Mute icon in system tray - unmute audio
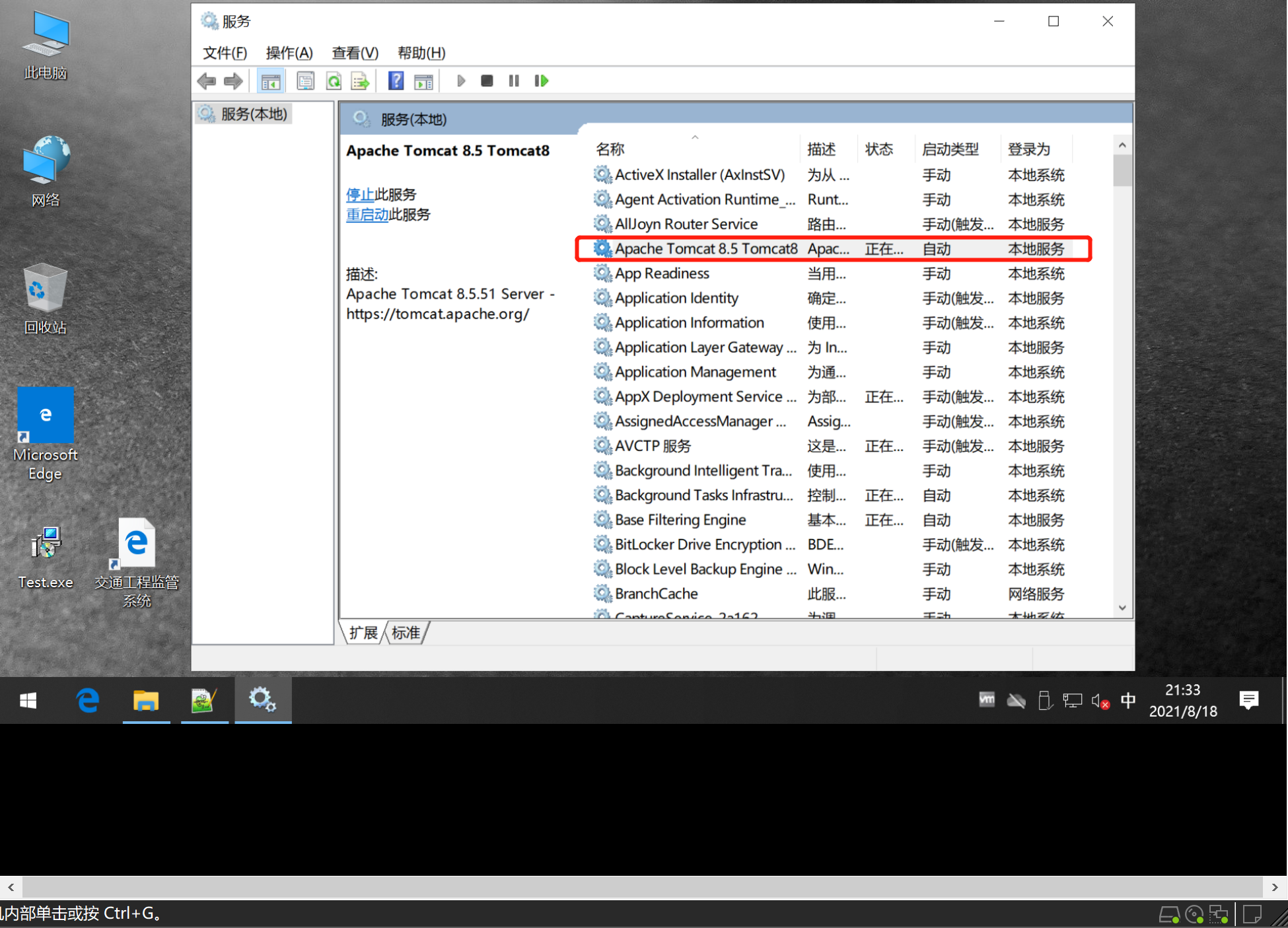 point(1100,701)
